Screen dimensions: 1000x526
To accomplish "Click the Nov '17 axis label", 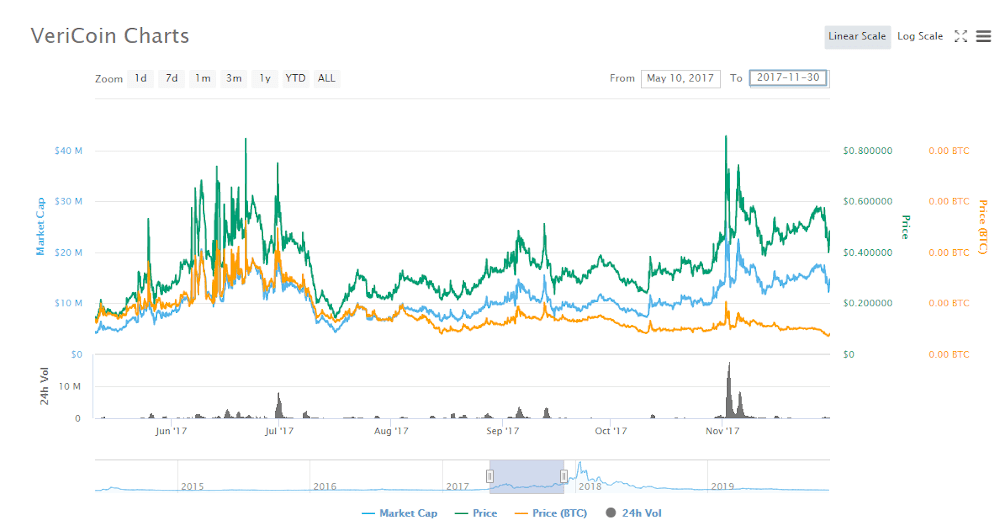I will coord(722,431).
